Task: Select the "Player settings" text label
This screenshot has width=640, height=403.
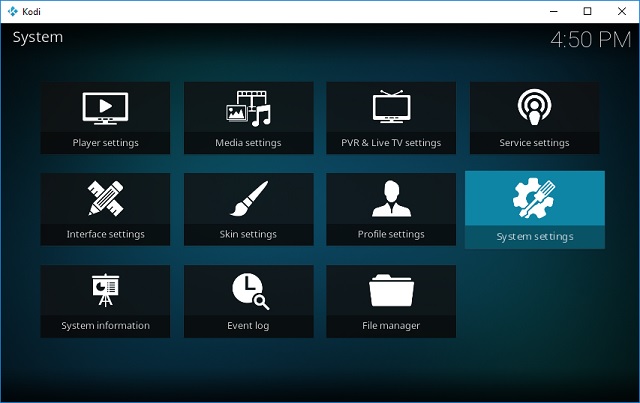Action: coord(105,143)
